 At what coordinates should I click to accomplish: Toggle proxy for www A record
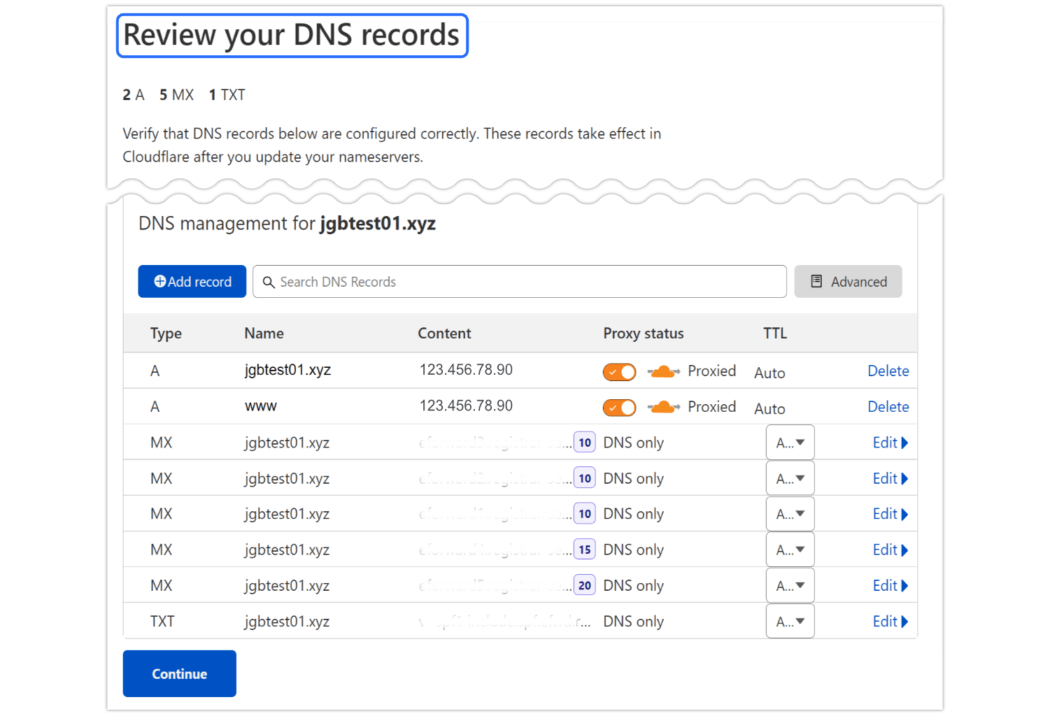click(619, 407)
